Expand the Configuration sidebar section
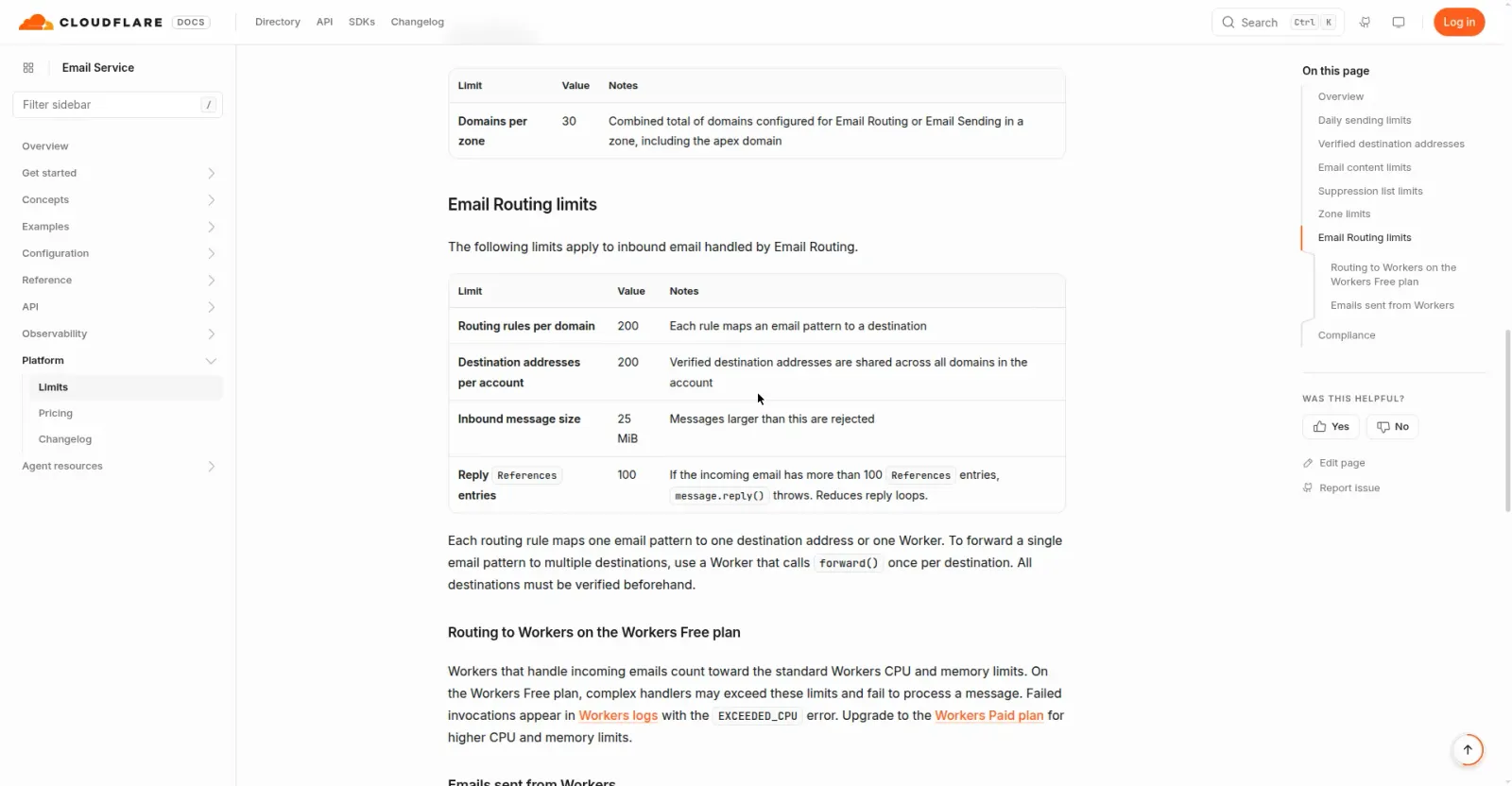The height and width of the screenshot is (786, 1512). tap(119, 253)
